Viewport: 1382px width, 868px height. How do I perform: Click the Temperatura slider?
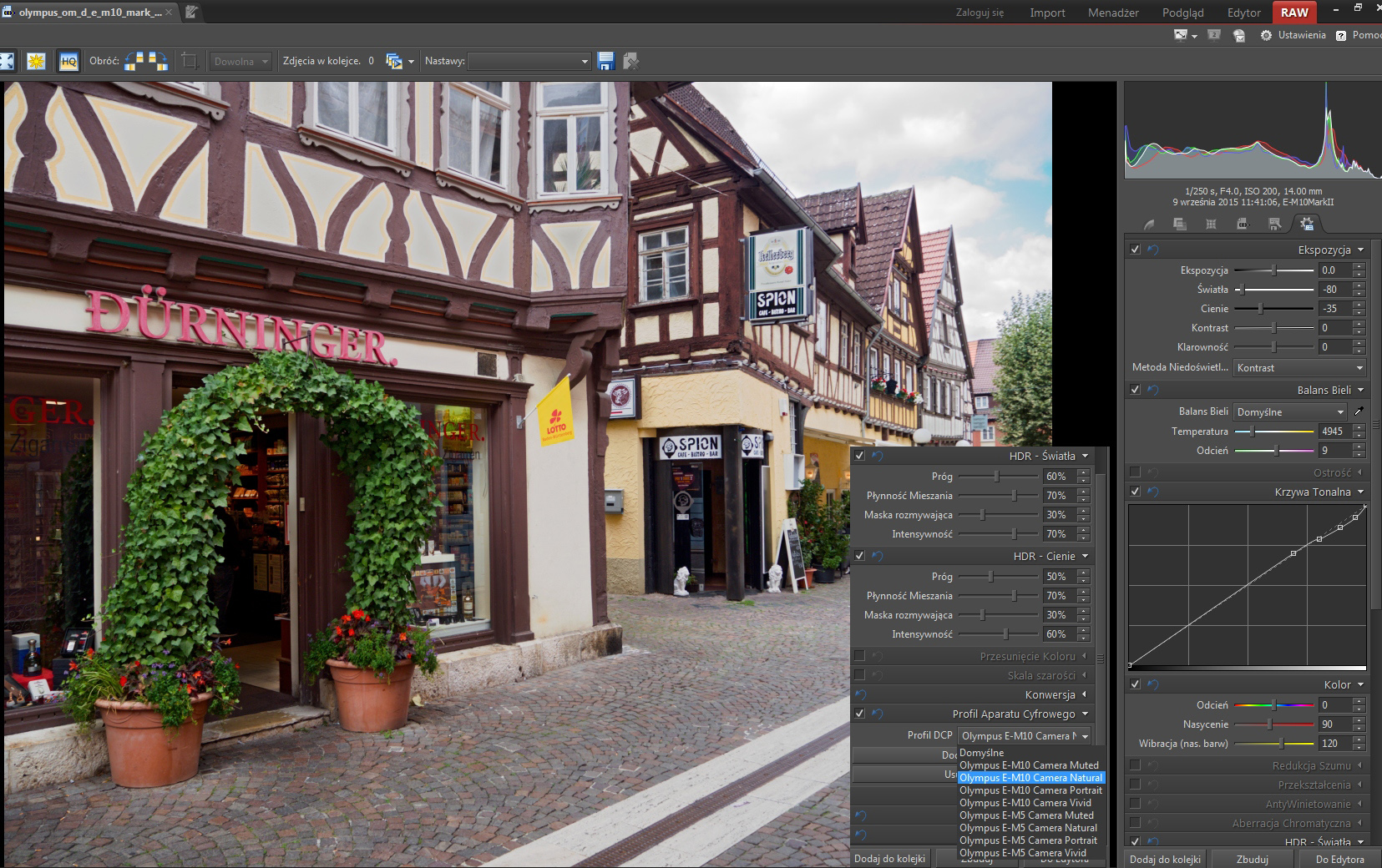[1274, 431]
